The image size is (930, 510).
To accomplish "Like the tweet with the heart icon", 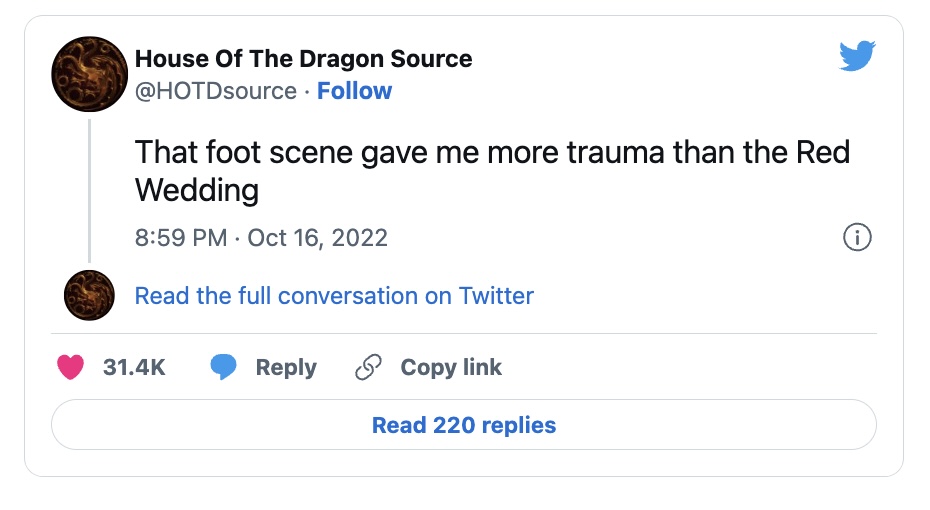I will [70, 368].
